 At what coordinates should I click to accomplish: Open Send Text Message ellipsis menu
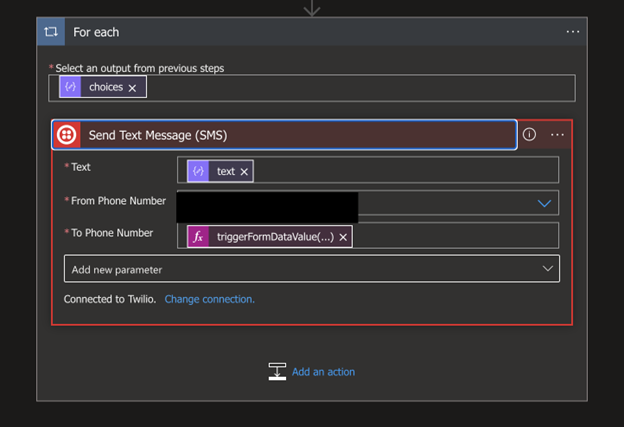tap(558, 135)
